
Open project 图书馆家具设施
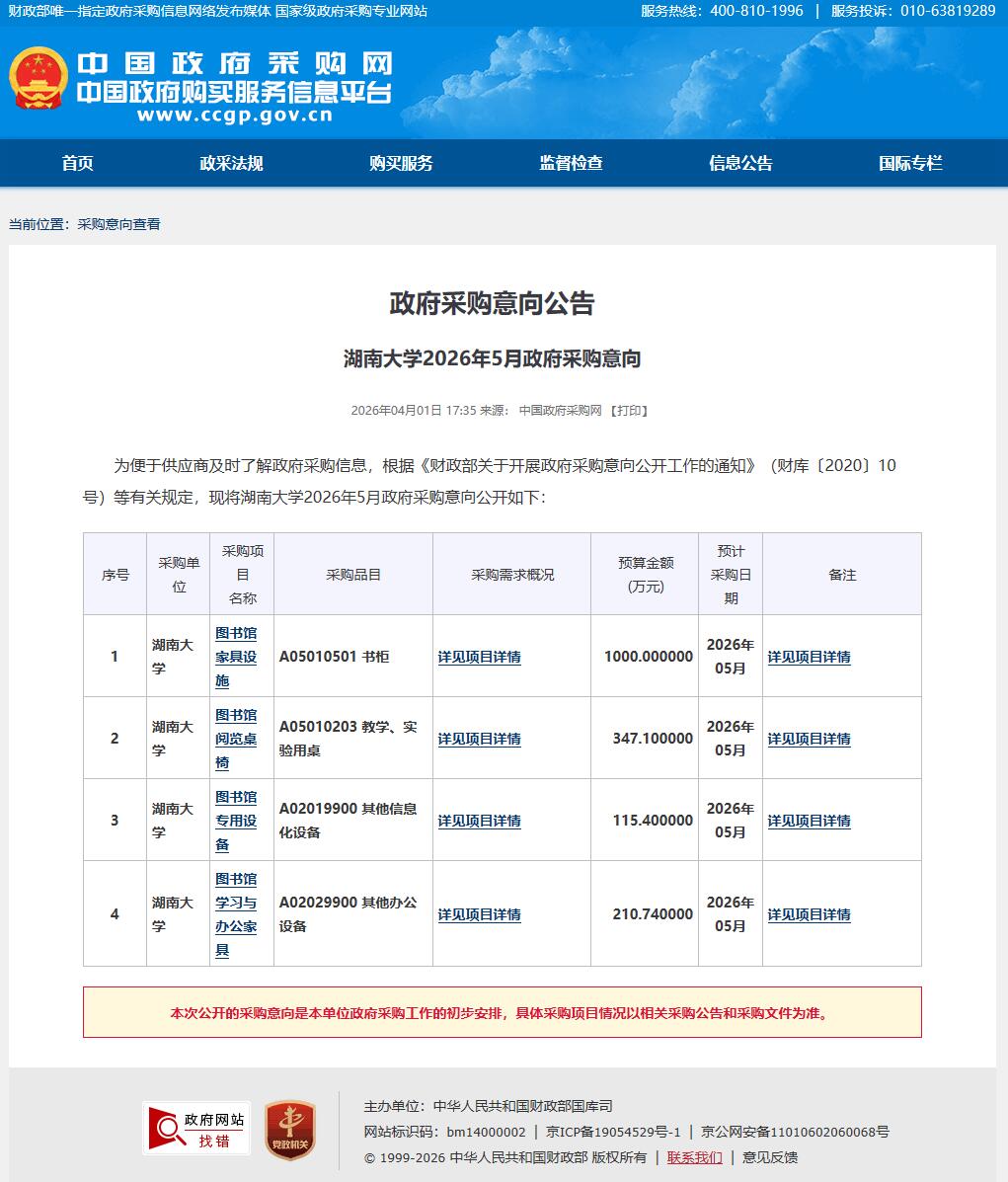coord(236,657)
